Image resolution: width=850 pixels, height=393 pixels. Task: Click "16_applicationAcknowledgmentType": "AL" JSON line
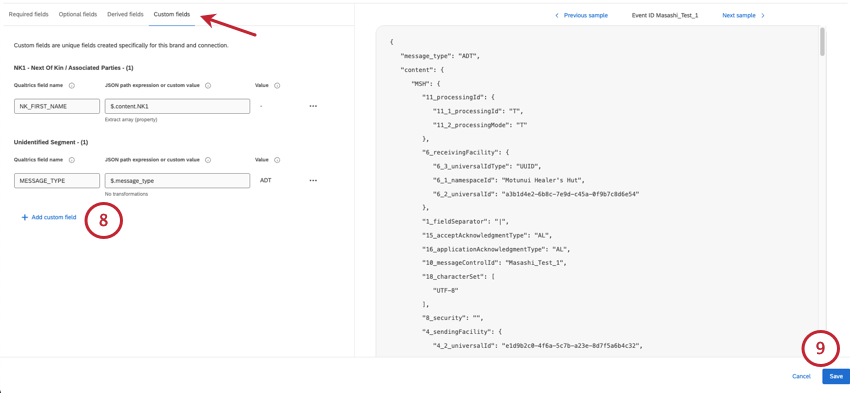tap(496, 249)
